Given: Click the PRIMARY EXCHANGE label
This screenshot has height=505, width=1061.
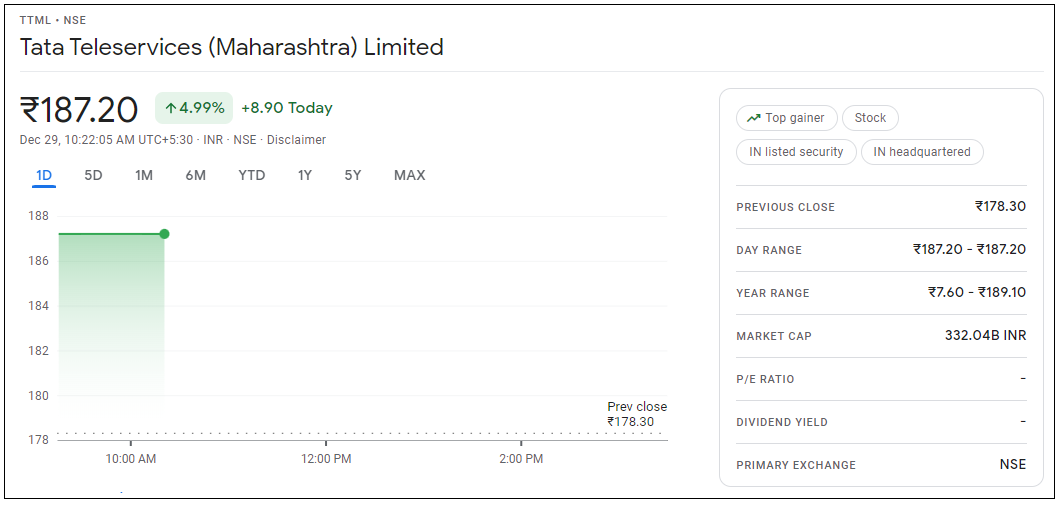Looking at the screenshot, I should (x=796, y=465).
